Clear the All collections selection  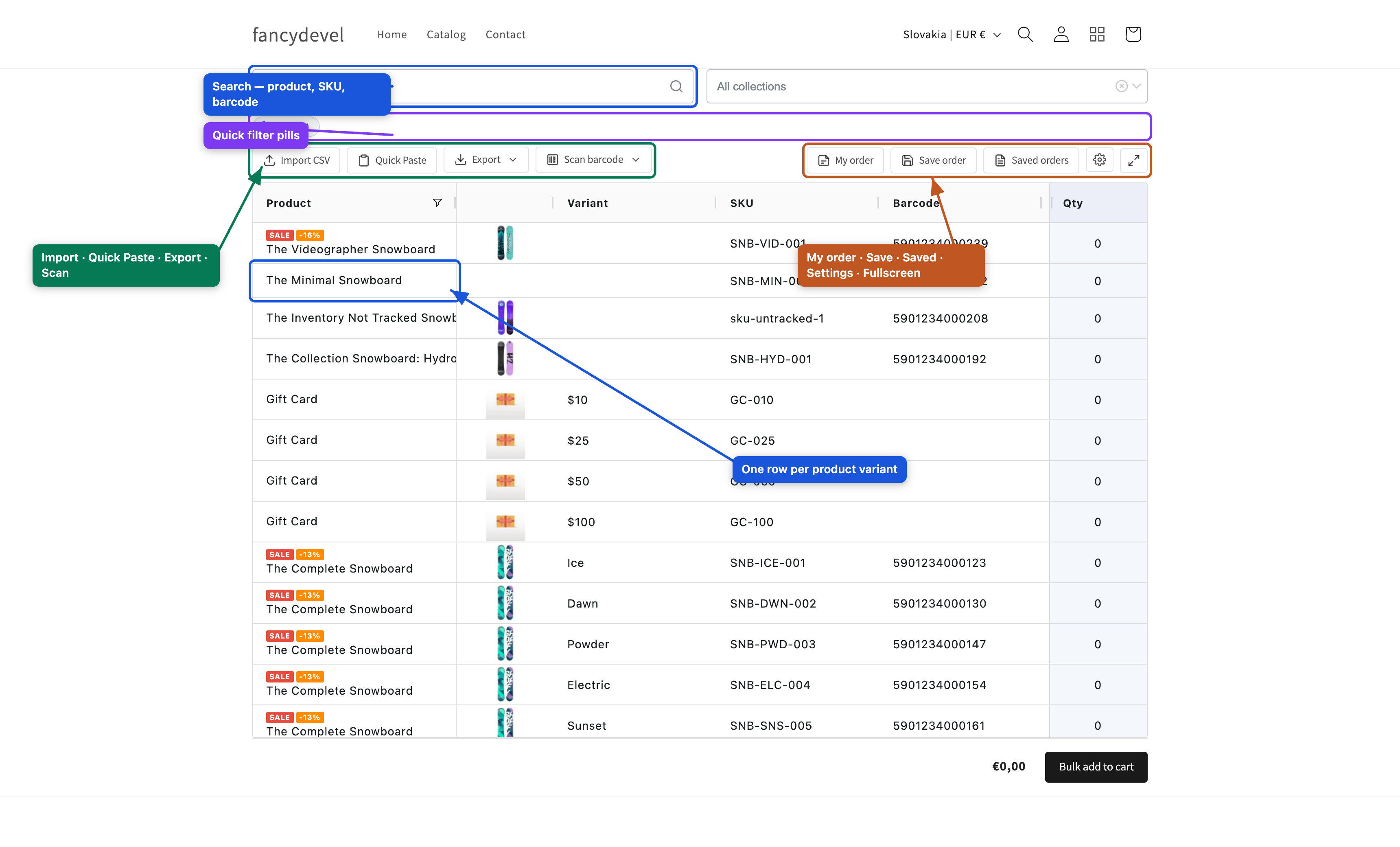coord(1121,86)
